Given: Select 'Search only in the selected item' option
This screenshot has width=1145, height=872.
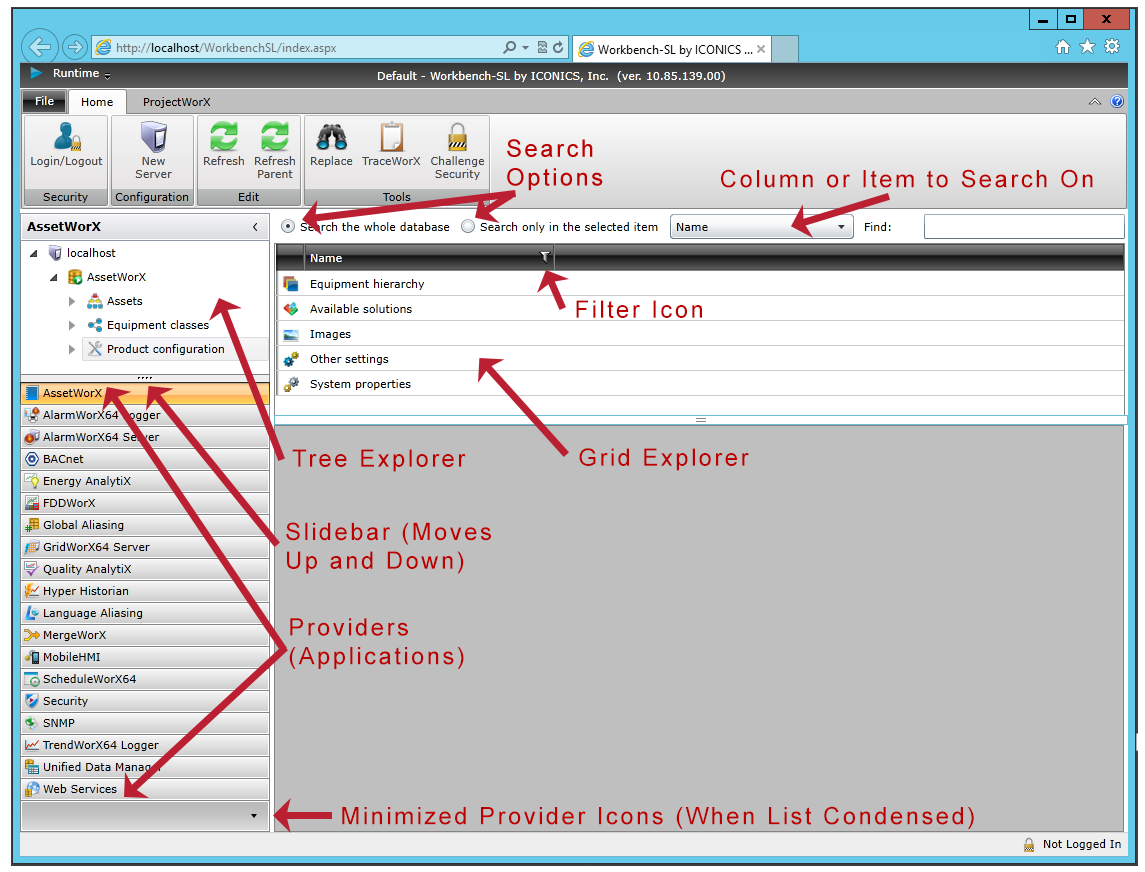Looking at the screenshot, I should coord(468,227).
